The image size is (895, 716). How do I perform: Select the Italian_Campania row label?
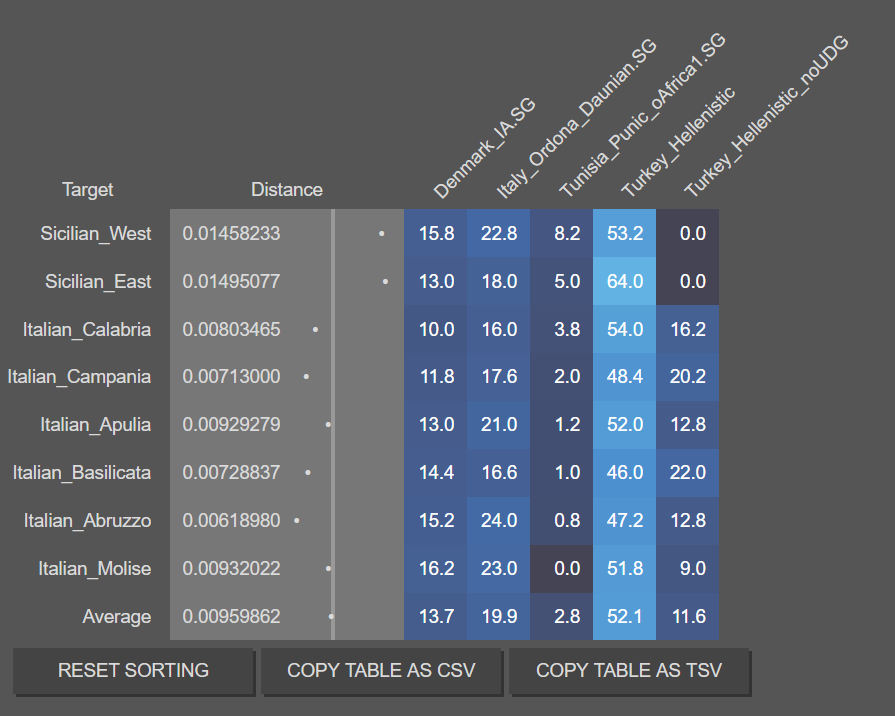79,377
